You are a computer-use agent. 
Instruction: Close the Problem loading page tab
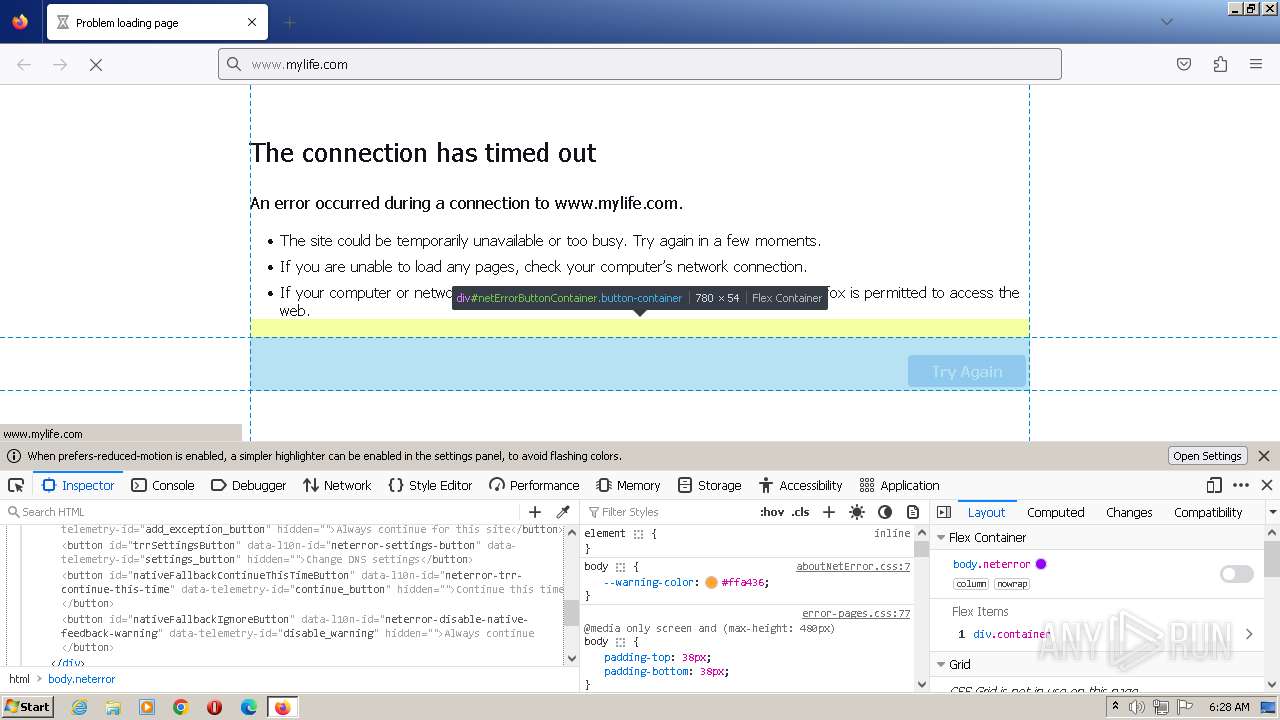click(x=252, y=22)
